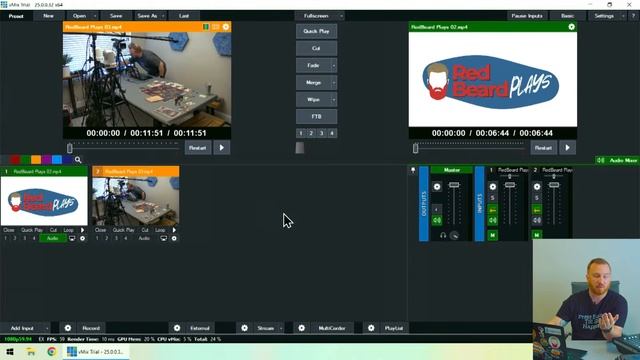Click the FTB button
Image resolution: width=640 pixels, height=360 pixels.
[x=316, y=117]
